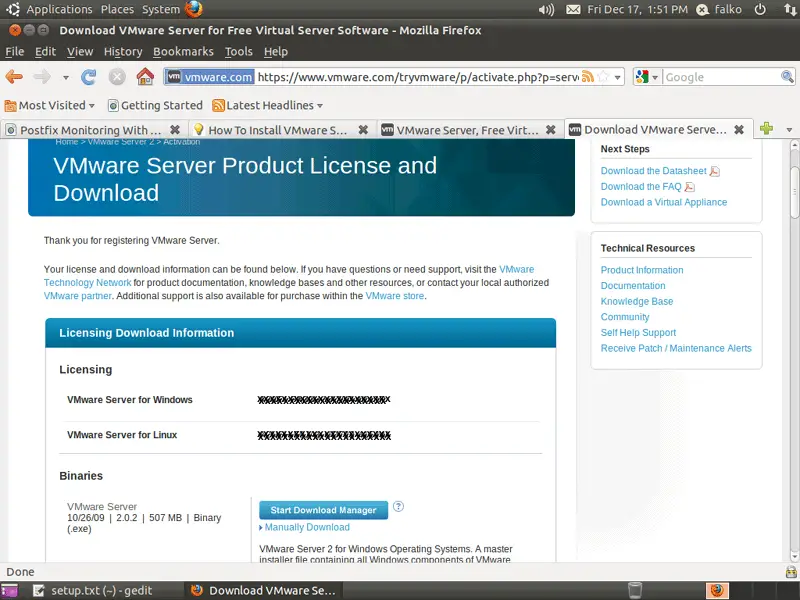The image size is (800, 600).
Task: Open the mail envelope indicator
Action: (x=573, y=10)
